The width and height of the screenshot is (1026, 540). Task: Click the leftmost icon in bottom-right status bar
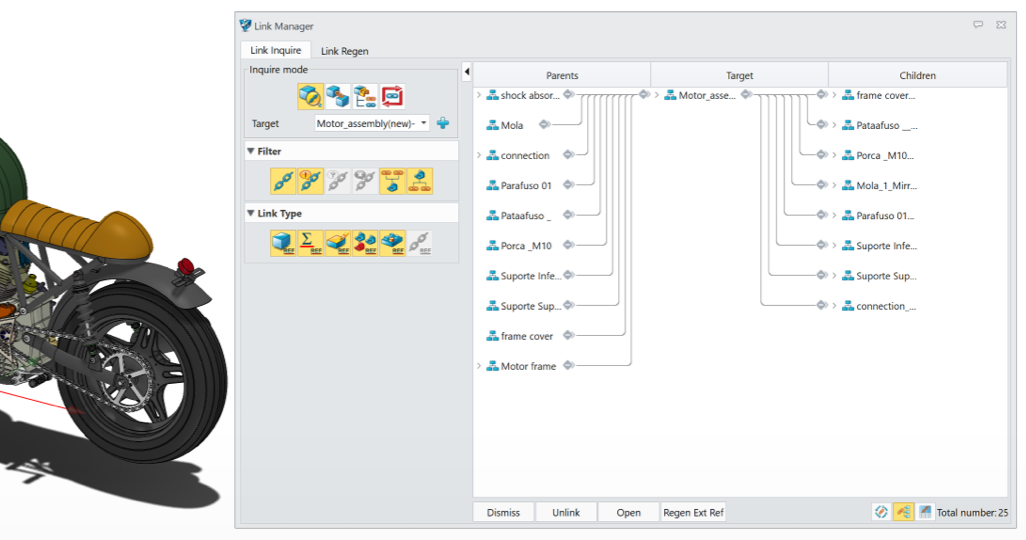tap(881, 512)
